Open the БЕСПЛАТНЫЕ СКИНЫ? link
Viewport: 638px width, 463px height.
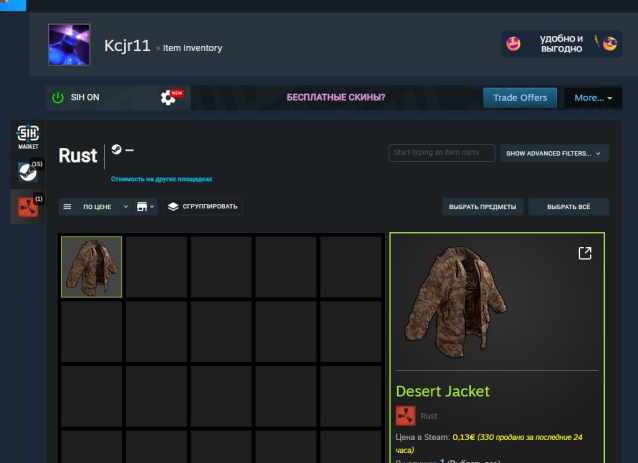pyautogui.click(x=335, y=98)
